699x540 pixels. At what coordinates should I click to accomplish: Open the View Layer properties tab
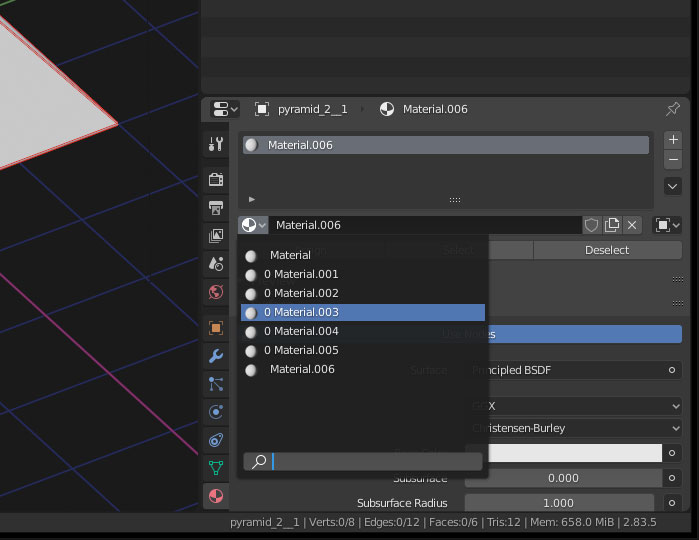pyautogui.click(x=216, y=236)
